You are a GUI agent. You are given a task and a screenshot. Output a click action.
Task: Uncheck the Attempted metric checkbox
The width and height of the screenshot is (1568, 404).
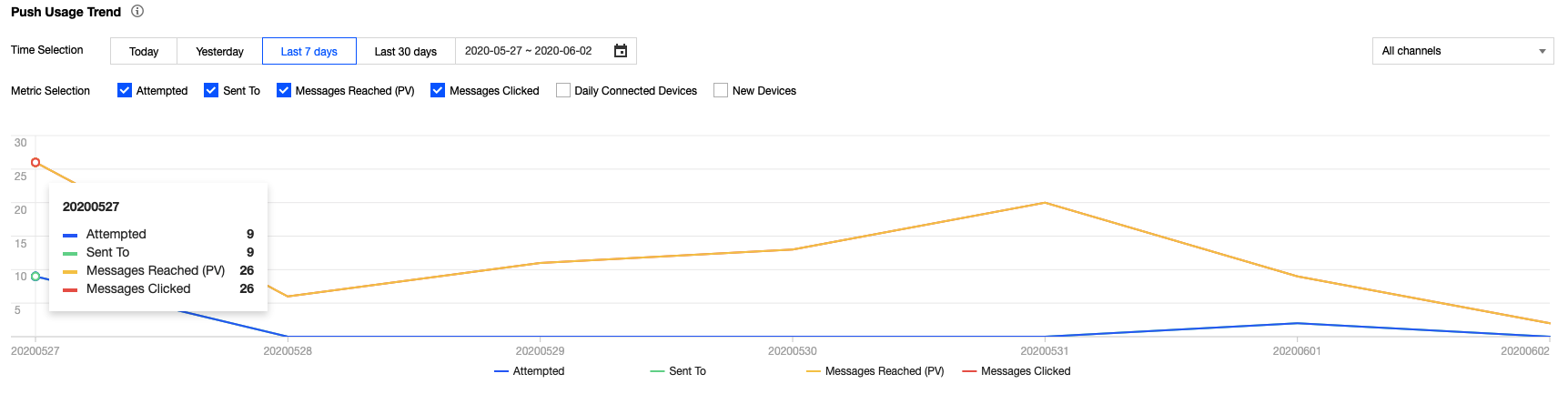[x=125, y=90]
